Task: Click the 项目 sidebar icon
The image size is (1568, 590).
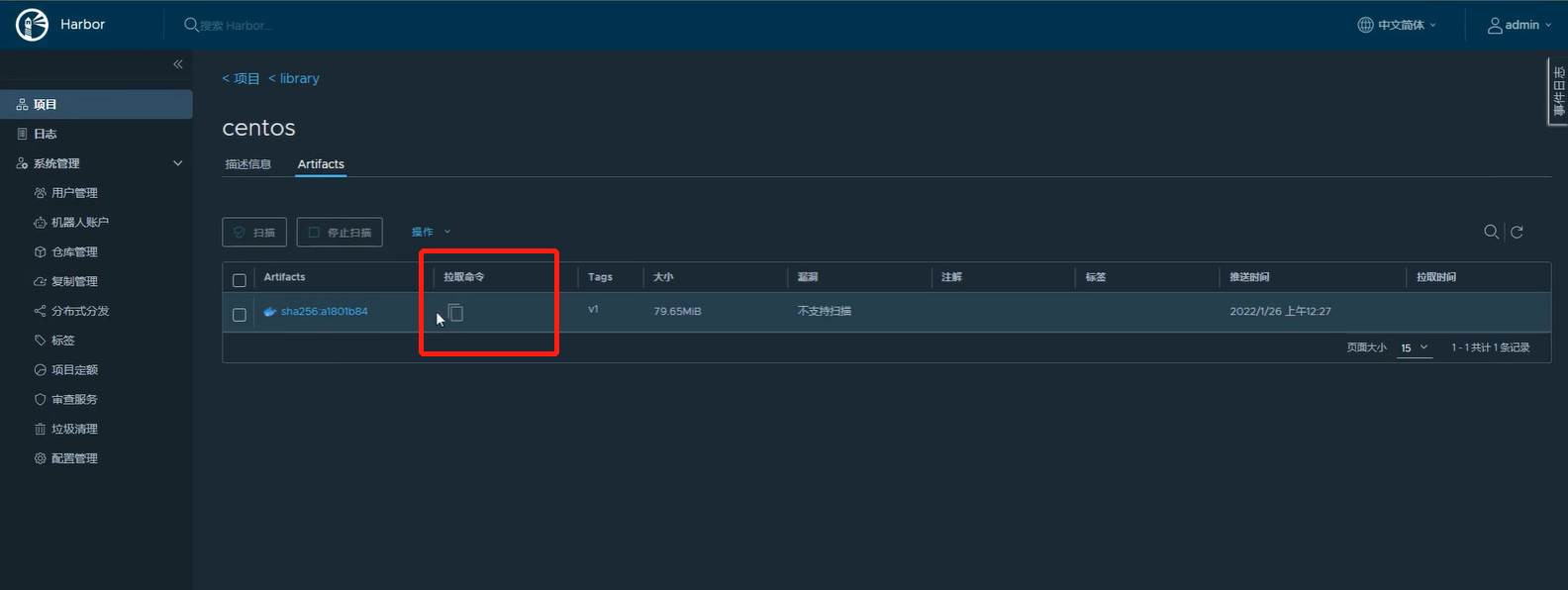Action: (22, 105)
